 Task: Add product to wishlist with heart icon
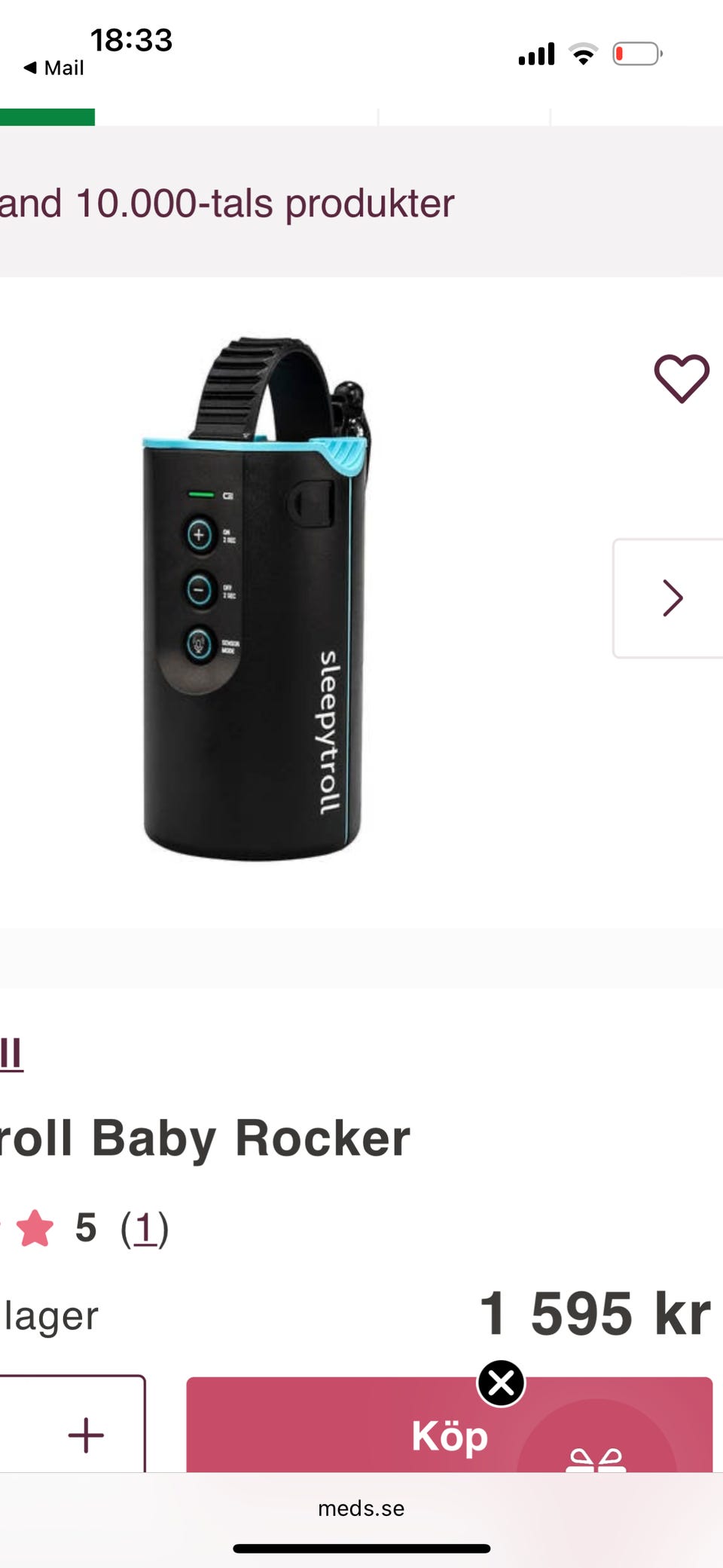[682, 378]
